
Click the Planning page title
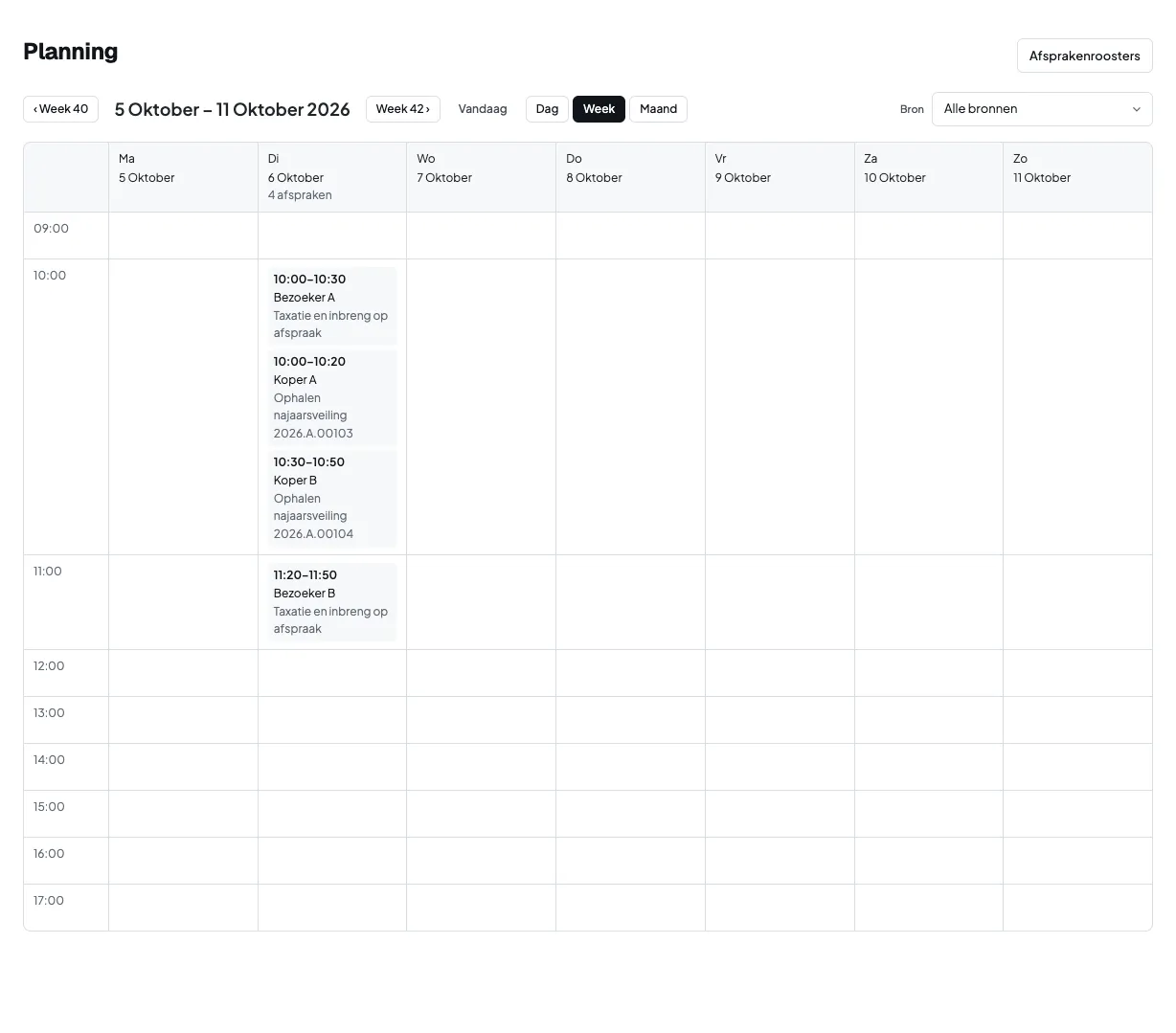71,52
